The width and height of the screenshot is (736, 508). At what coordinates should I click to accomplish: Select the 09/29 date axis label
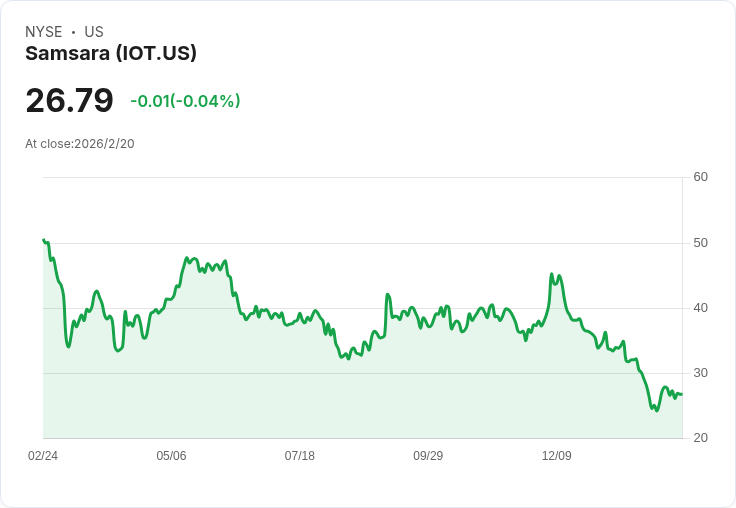pyautogui.click(x=428, y=456)
